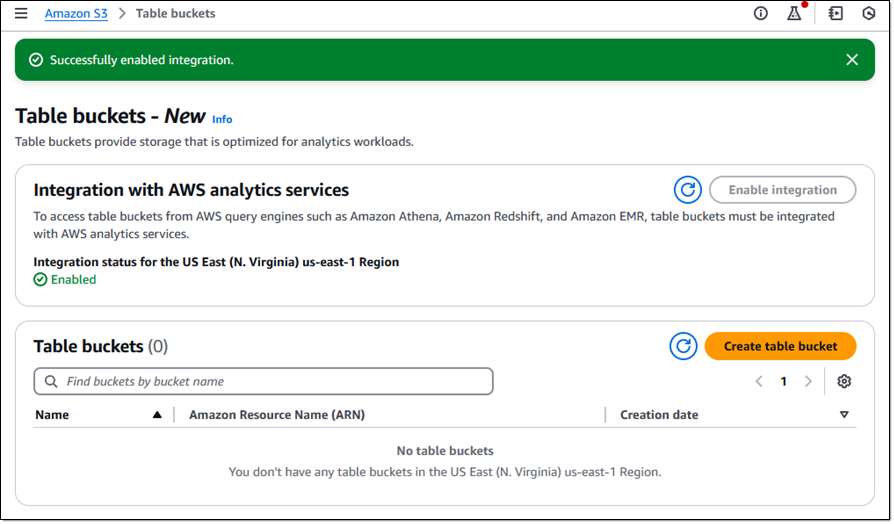Refresh the integration status
The height and width of the screenshot is (524, 894).
688,190
